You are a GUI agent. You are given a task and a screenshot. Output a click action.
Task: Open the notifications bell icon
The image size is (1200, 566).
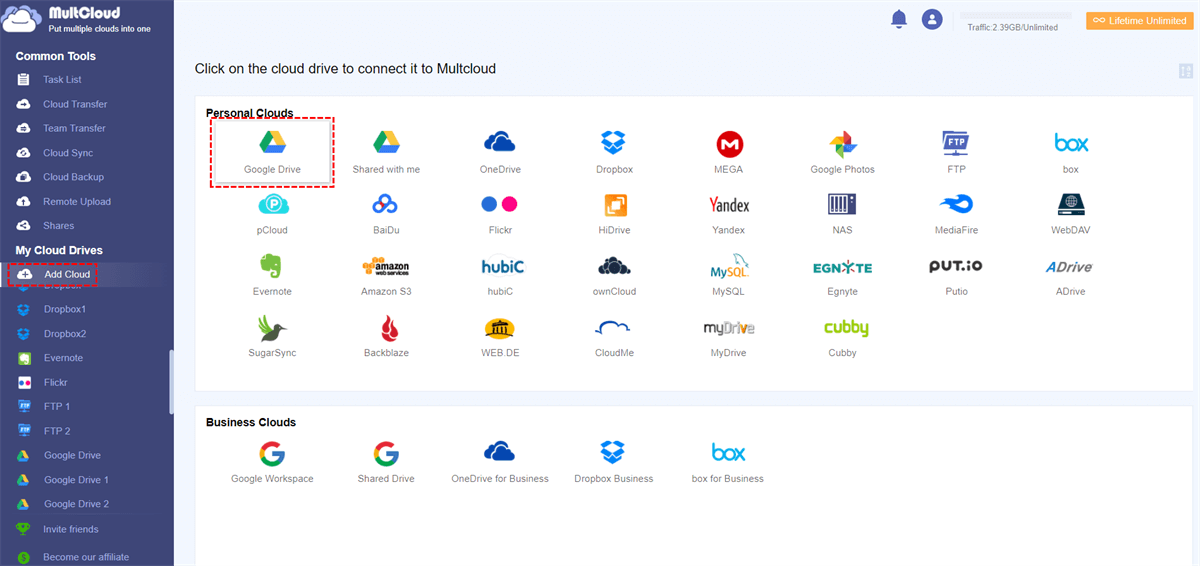898,19
